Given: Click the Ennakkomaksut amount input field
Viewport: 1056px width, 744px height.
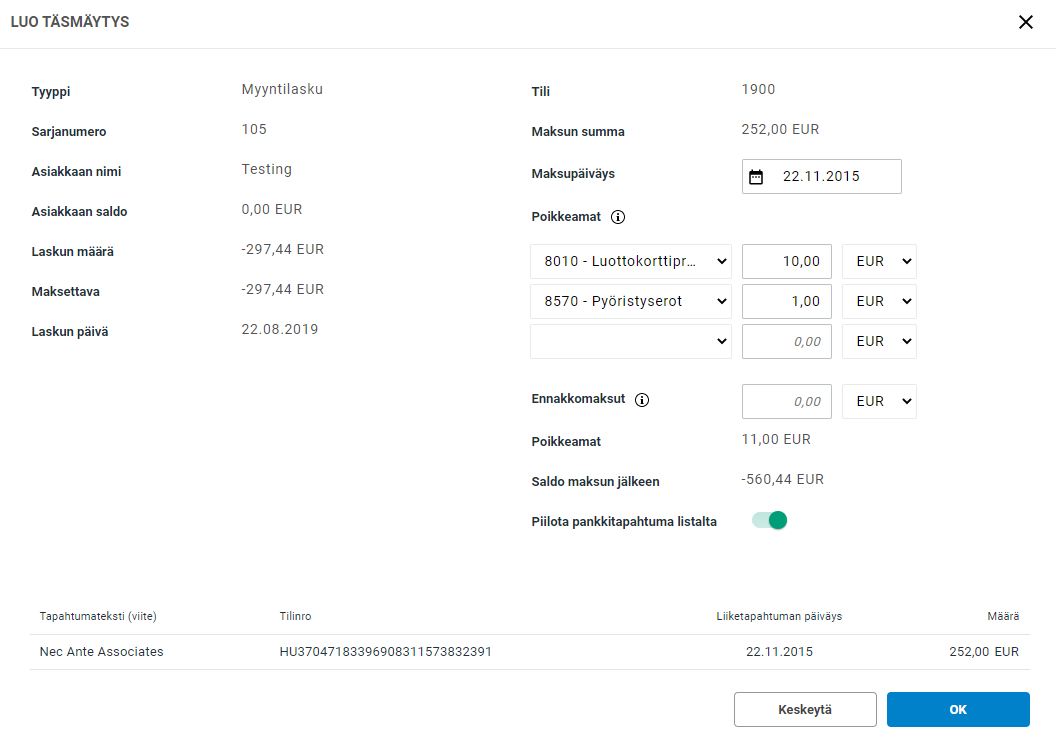Looking at the screenshot, I should pyautogui.click(x=787, y=401).
